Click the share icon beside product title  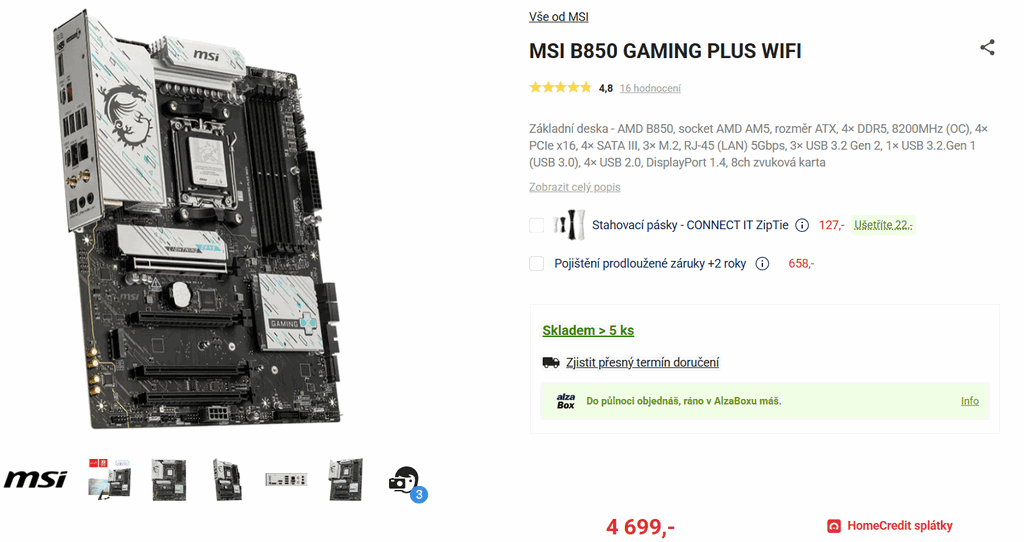(987, 48)
